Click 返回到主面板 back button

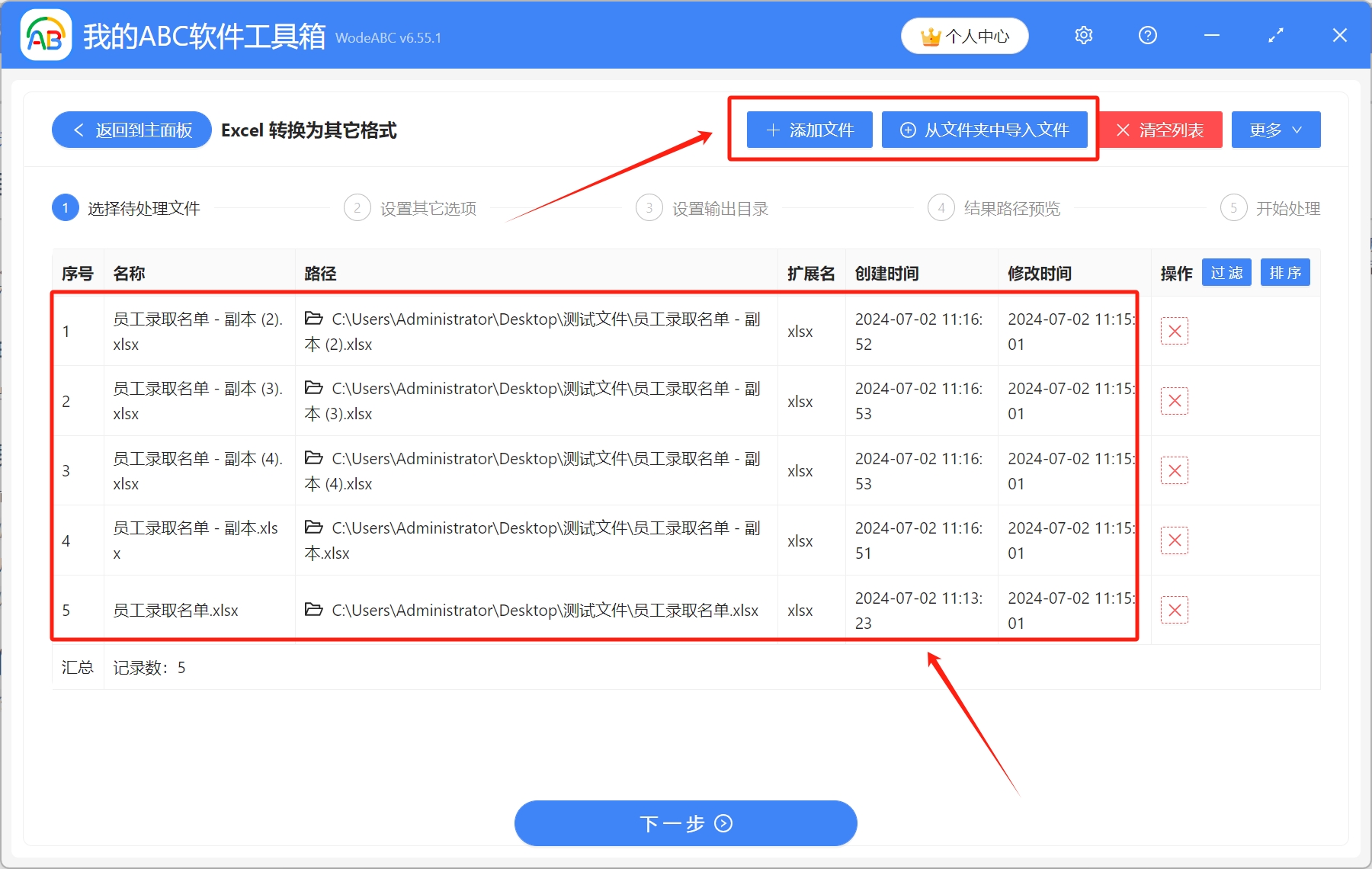(x=130, y=130)
